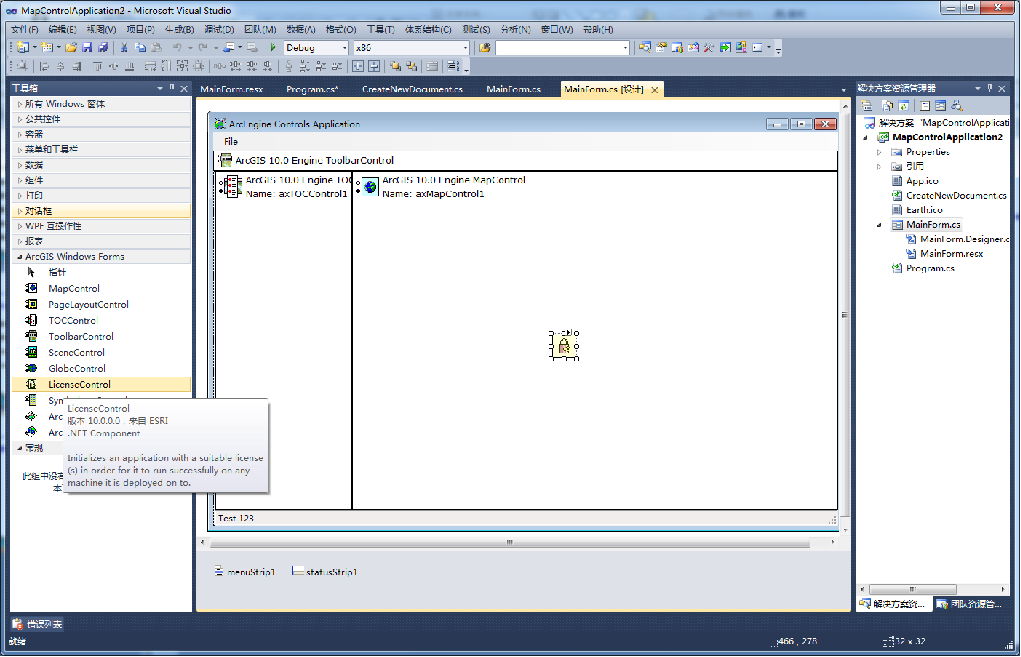Click the LicenseControl icon on the form

click(x=564, y=346)
